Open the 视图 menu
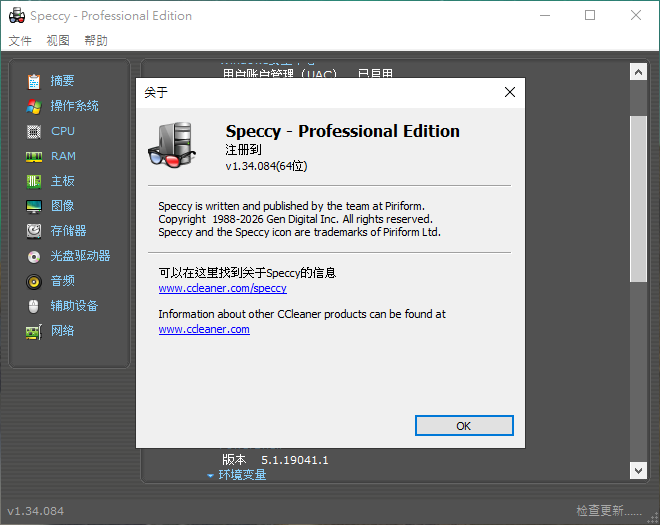Screen dimensions: 660x525 pyautogui.click(x=58, y=40)
